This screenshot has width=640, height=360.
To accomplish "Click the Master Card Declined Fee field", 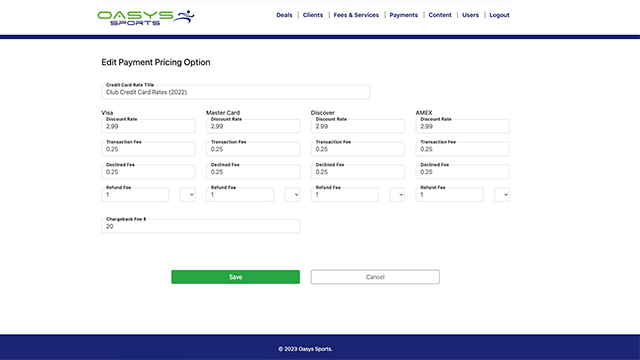I will coord(253,172).
